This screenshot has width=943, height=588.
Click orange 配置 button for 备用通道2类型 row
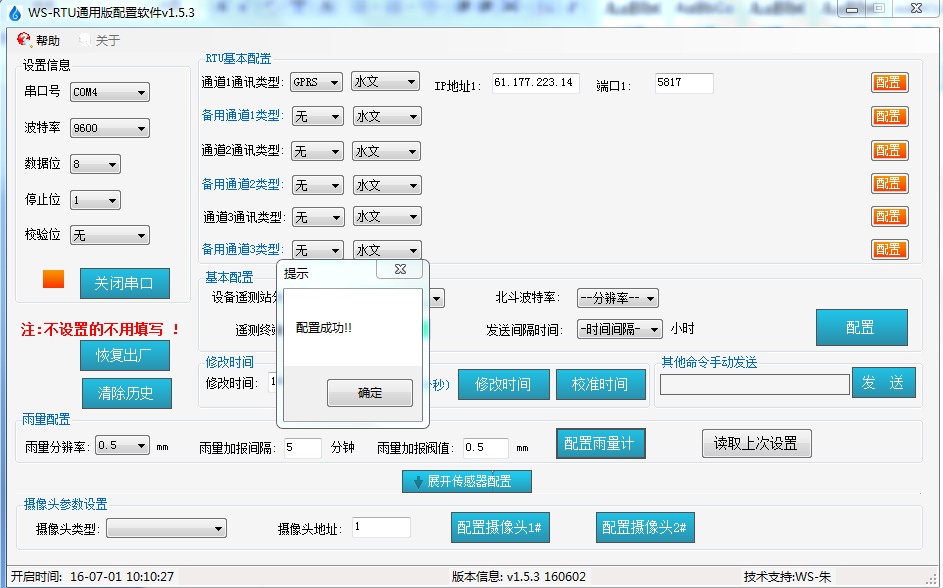889,183
